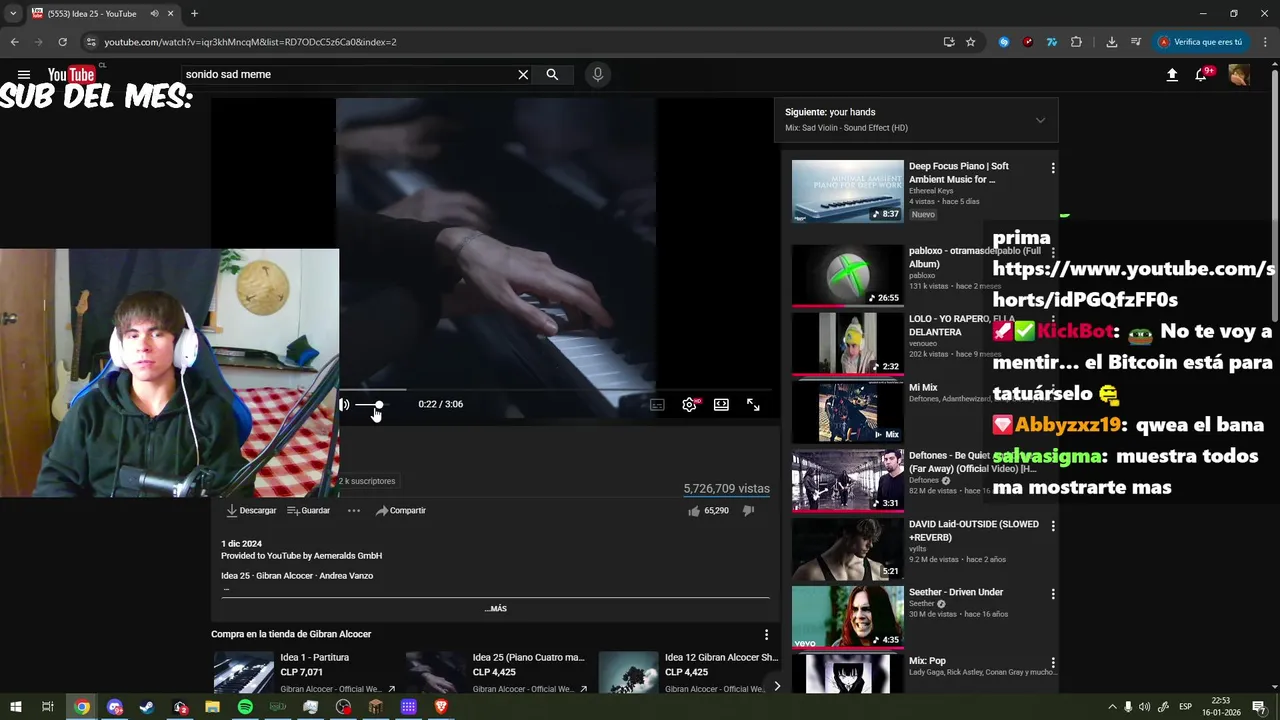Install the page as app icon
Viewport: 1280px width, 720px height.
coord(949,42)
